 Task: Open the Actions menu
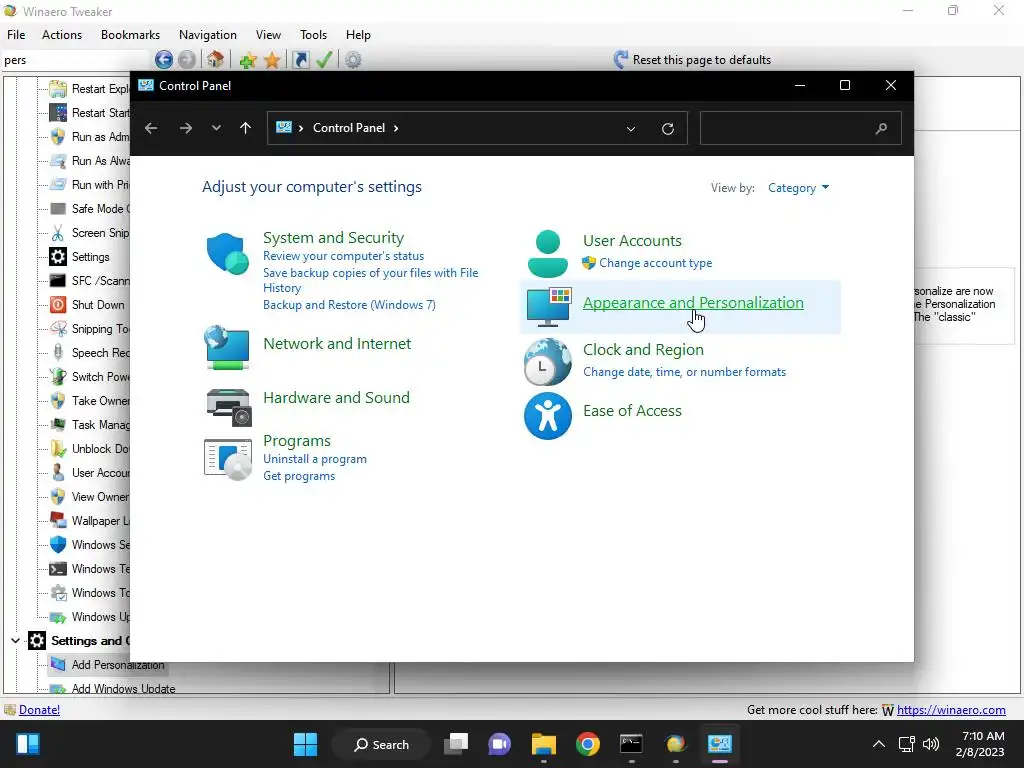coord(62,35)
